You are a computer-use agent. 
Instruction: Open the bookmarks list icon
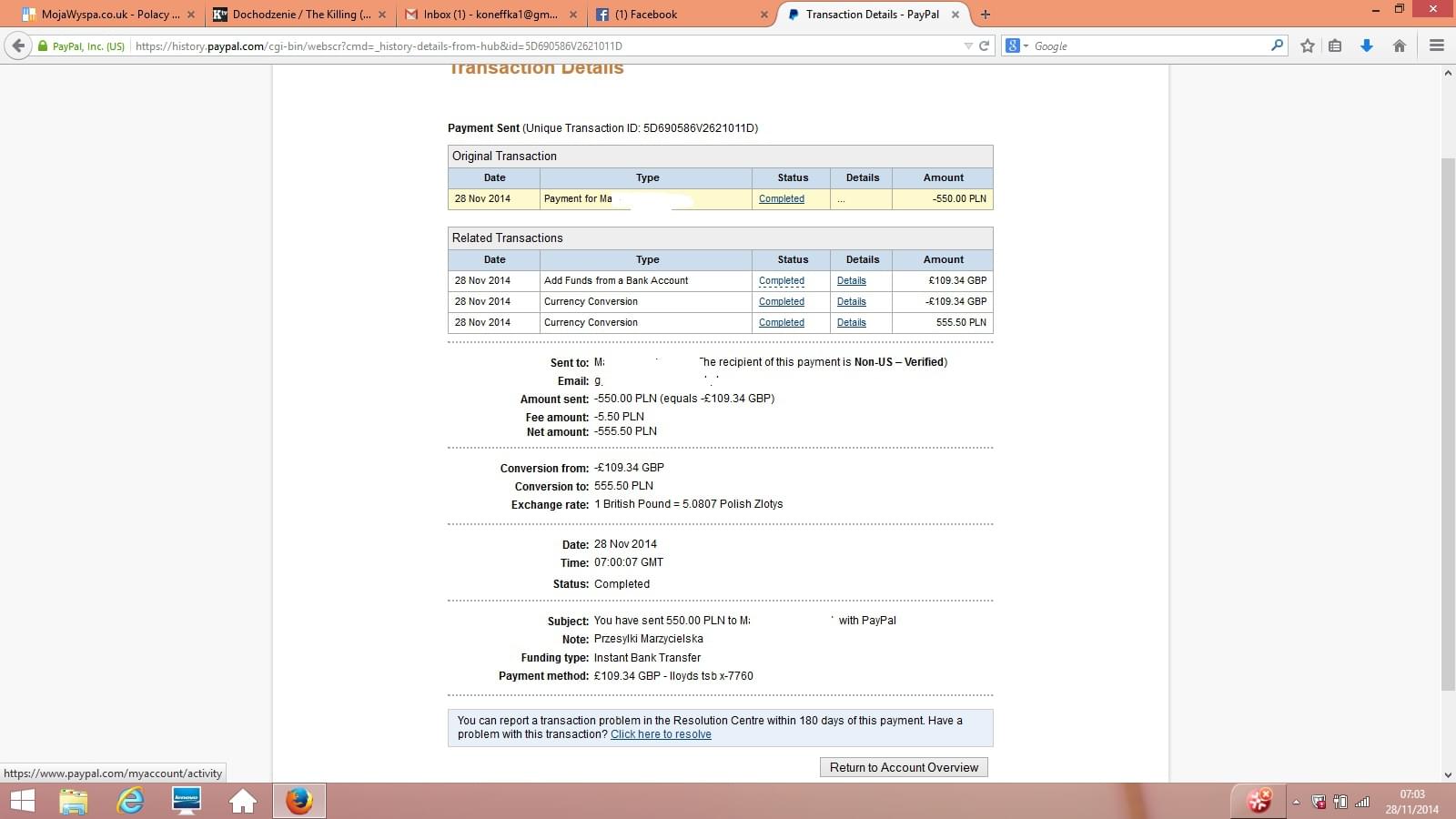click(x=1335, y=45)
